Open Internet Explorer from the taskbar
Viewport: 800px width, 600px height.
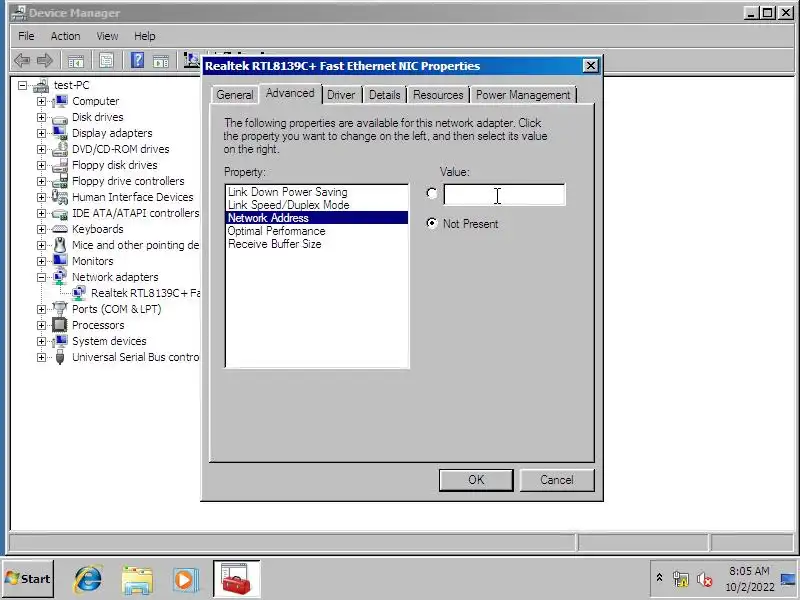[x=88, y=580]
